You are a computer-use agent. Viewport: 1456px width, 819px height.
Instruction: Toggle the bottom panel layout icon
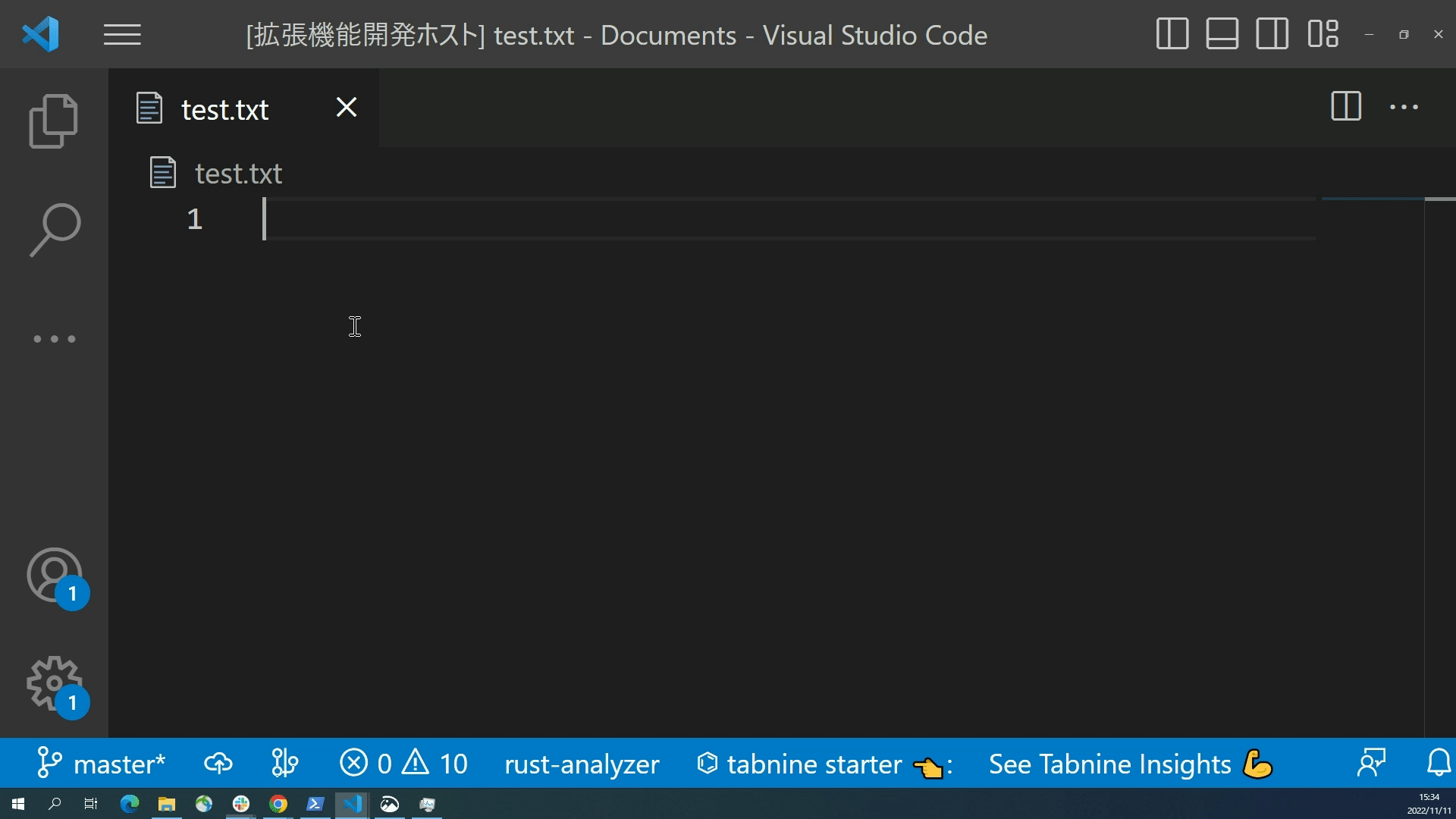coord(1222,34)
